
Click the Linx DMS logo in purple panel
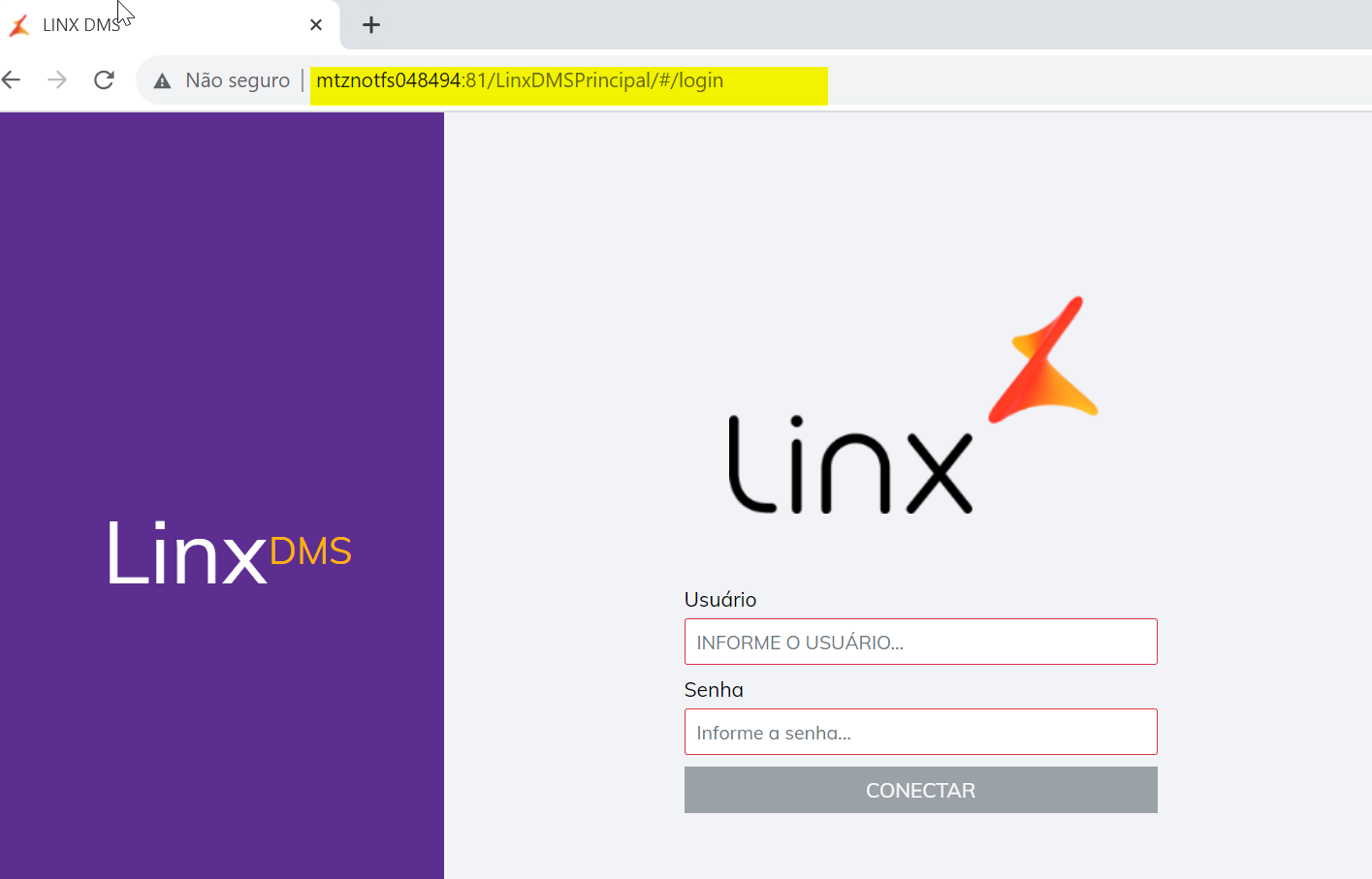(x=229, y=553)
